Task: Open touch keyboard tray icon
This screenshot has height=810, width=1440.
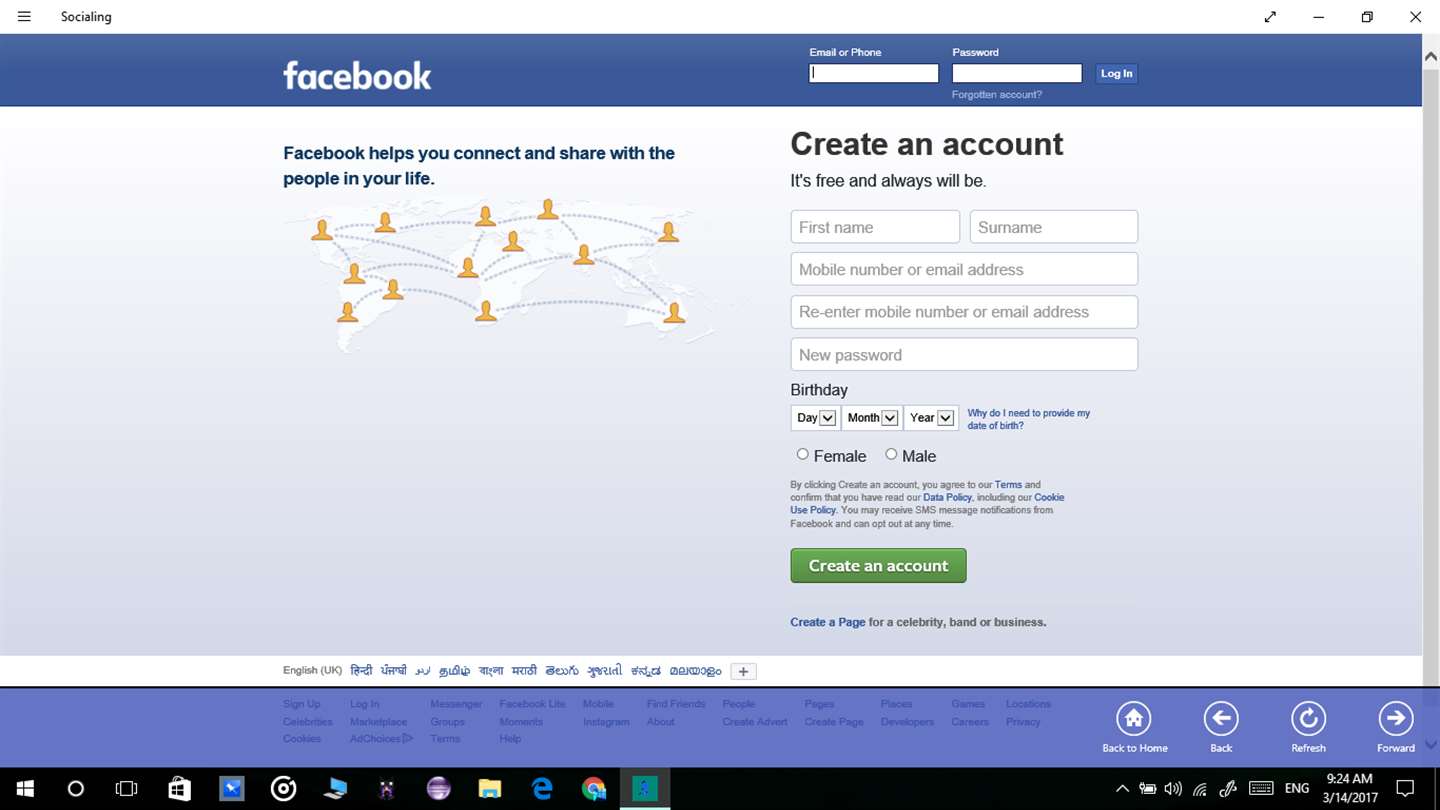Action: [1261, 789]
